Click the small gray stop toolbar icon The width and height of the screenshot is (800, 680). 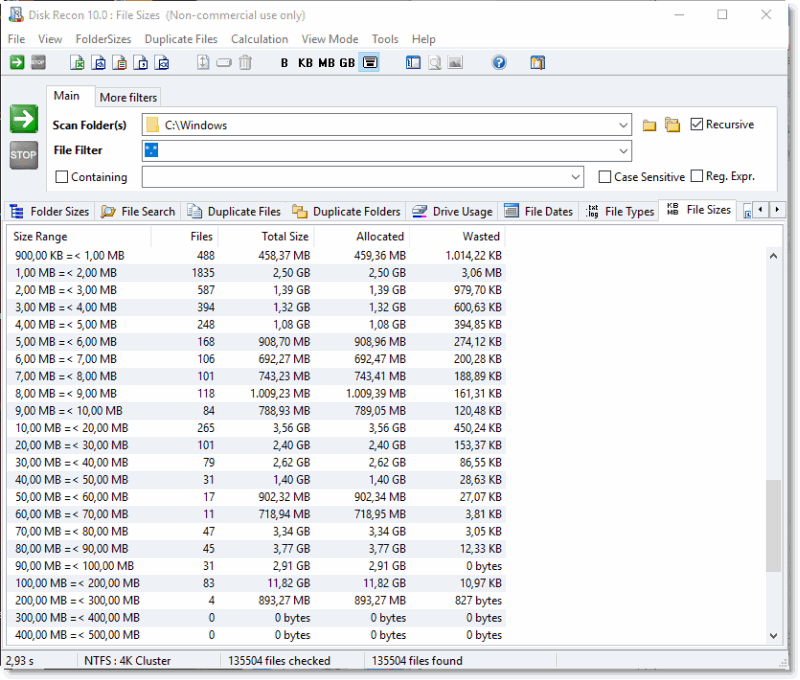point(38,63)
